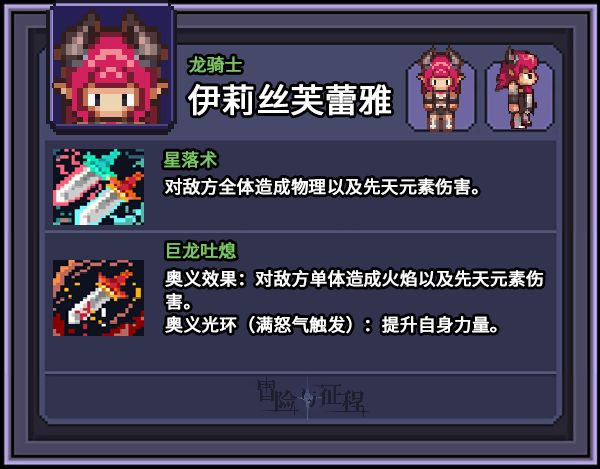The height and width of the screenshot is (469, 600).
Task: Select the front-facing character sprite
Action: click(441, 92)
